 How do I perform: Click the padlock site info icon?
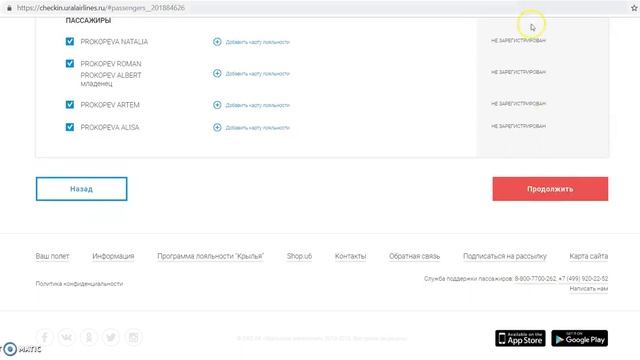[x=9, y=8]
